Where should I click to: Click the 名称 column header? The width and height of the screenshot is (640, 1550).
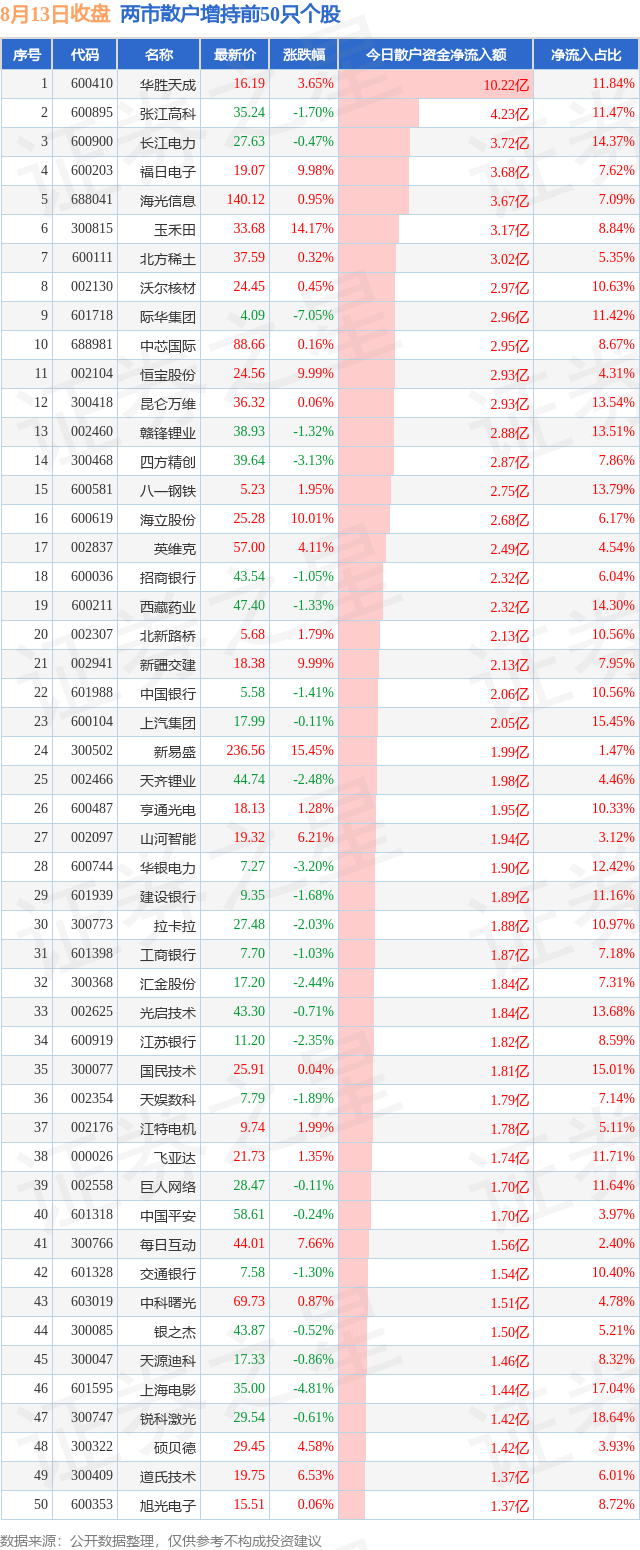coord(158,55)
